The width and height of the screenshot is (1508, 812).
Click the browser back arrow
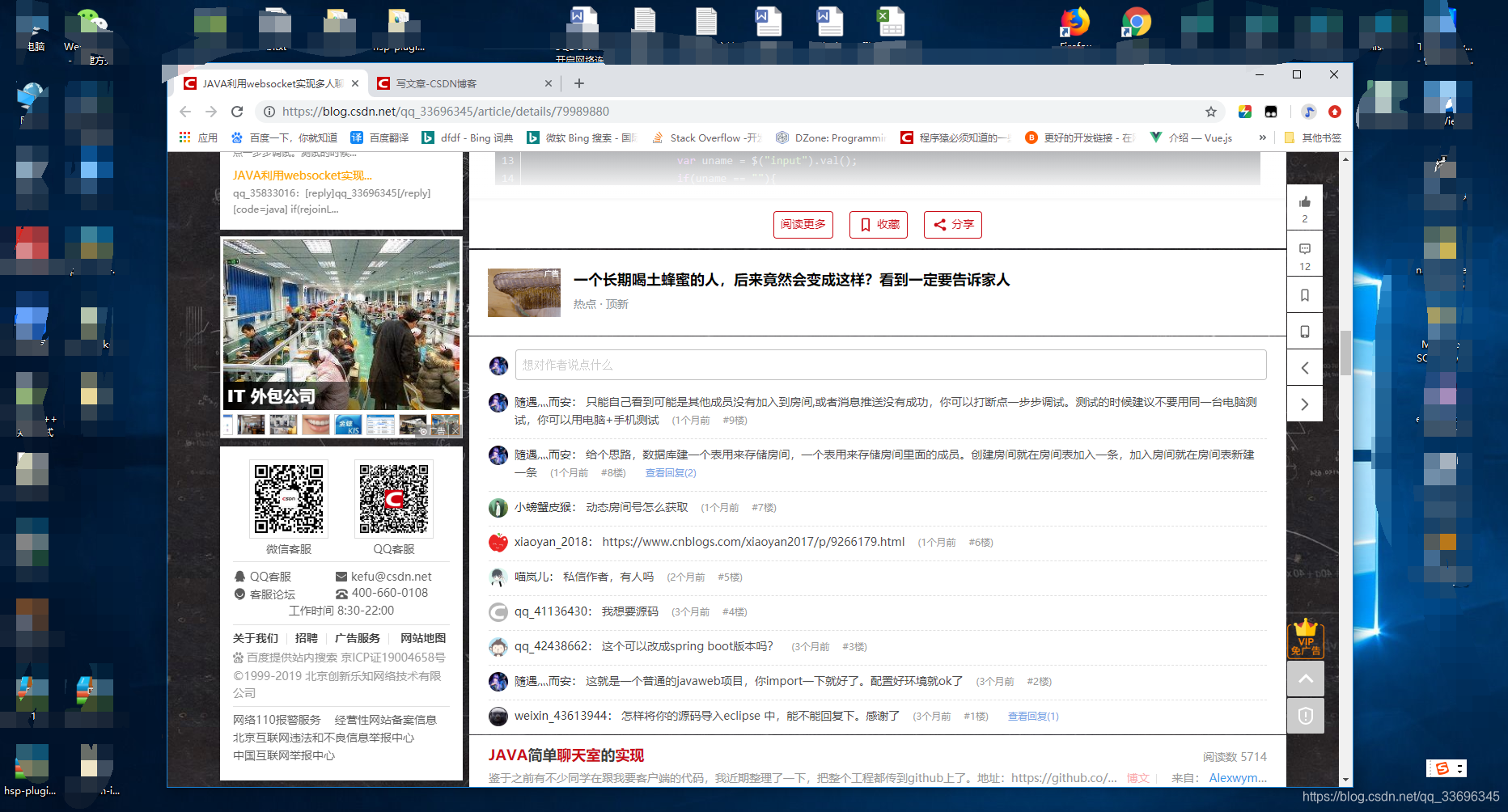coord(185,112)
